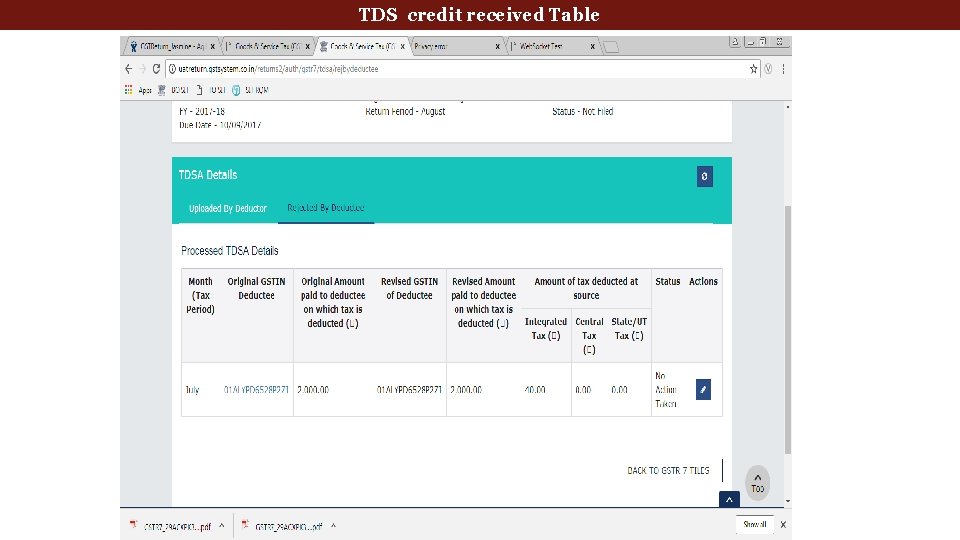Click the blue badge in TDSA Details header
The image size is (960, 540).
[x=705, y=176]
